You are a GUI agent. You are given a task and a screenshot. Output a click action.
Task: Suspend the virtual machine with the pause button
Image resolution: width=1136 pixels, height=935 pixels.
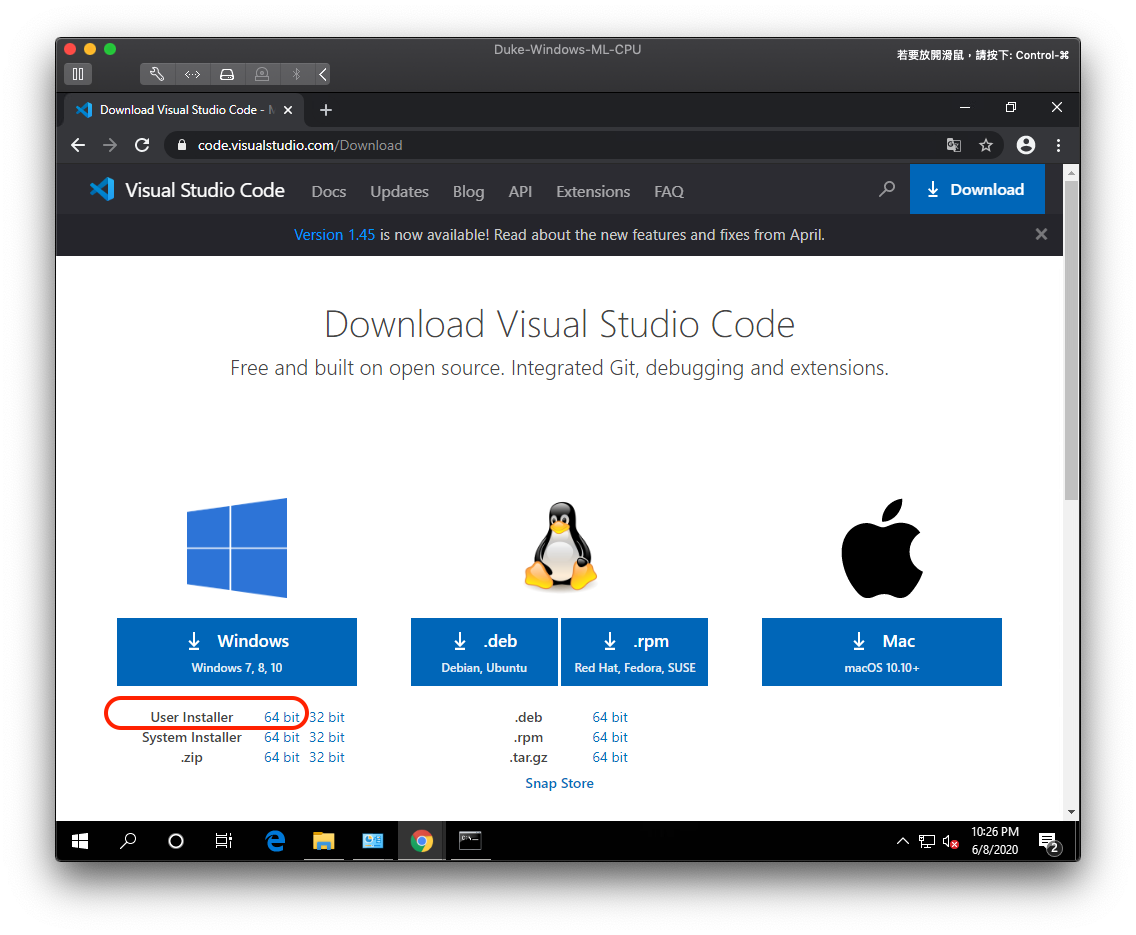(78, 73)
